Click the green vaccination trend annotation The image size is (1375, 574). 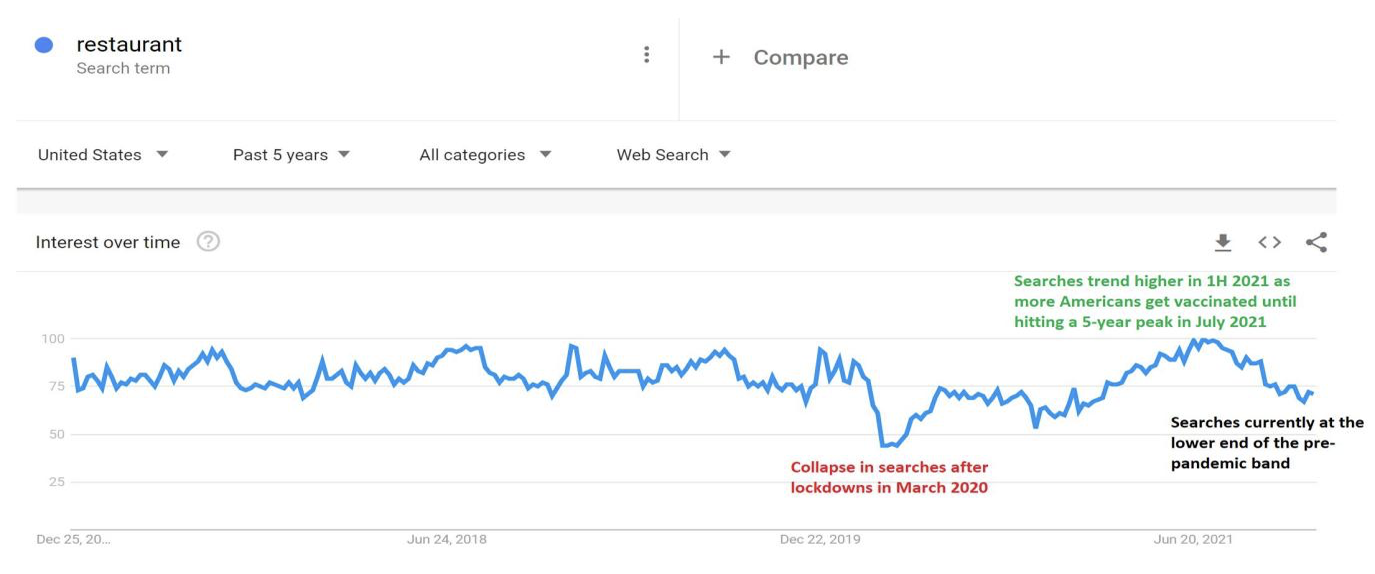point(1154,301)
